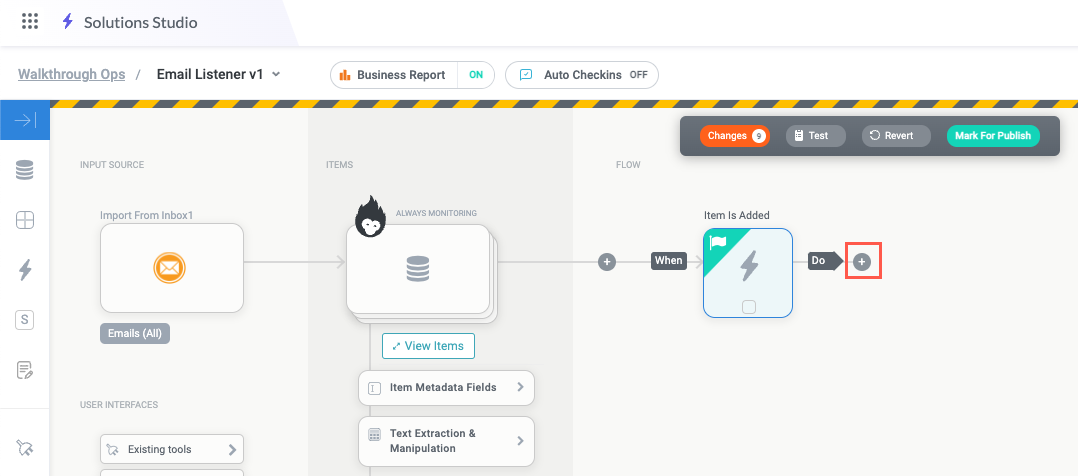Open the notes edit sidebar icon
1078x476 pixels.
[25, 370]
